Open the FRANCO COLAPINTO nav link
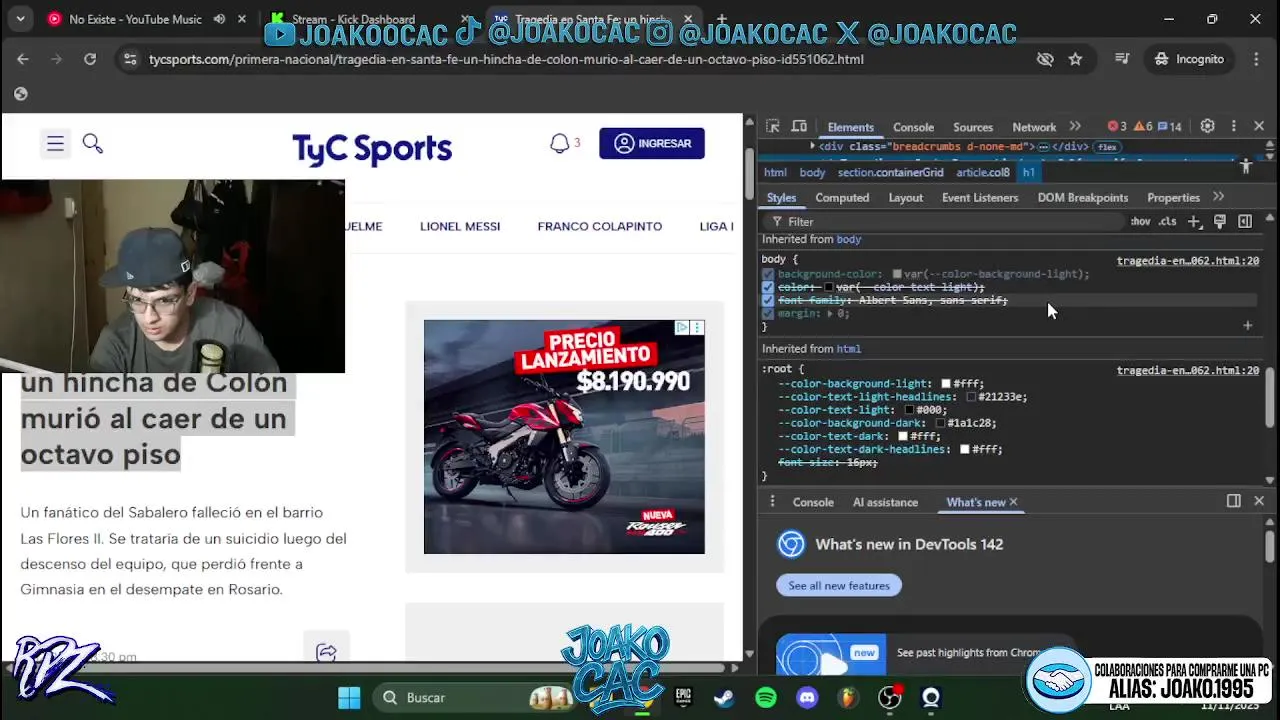 pyautogui.click(x=600, y=226)
